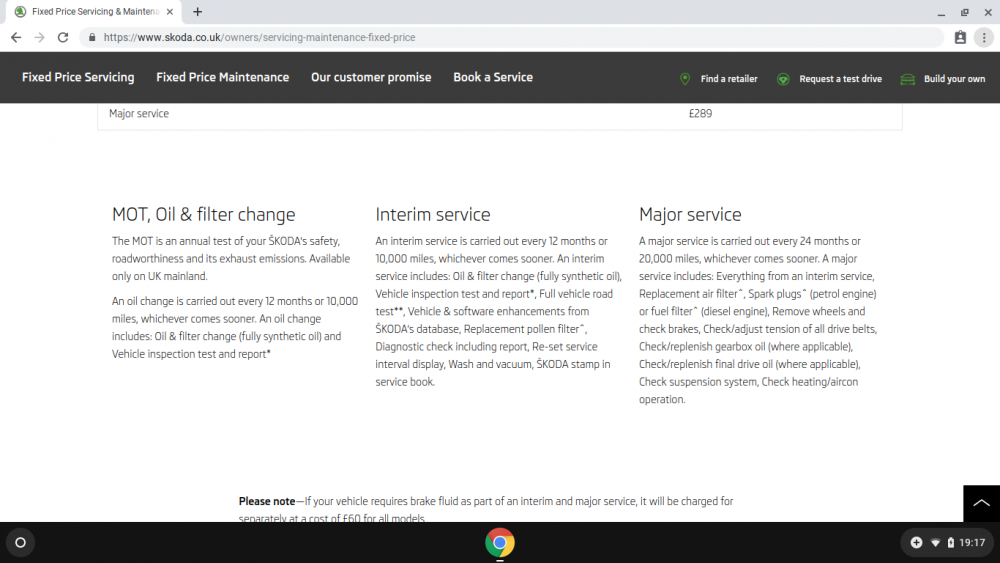Open the clock showing 19:17

click(x=972, y=543)
